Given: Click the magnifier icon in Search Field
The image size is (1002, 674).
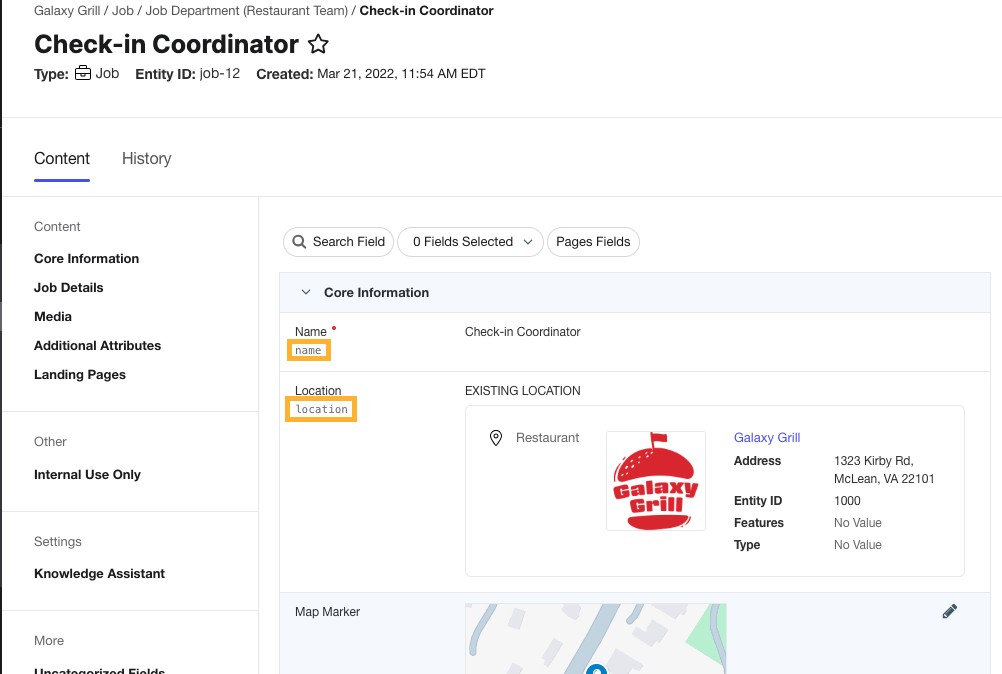Looking at the screenshot, I should [298, 242].
